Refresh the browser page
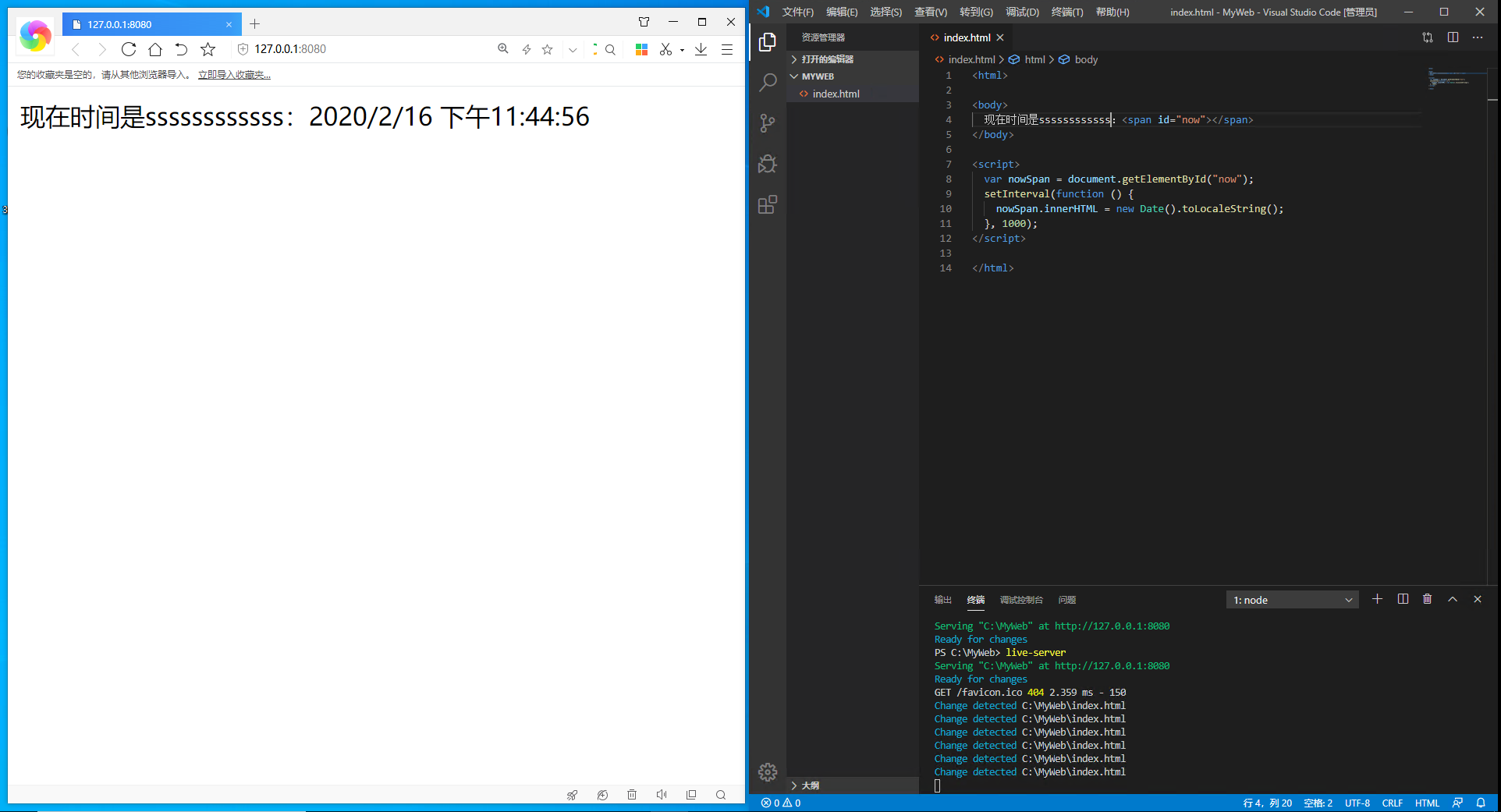Viewport: 1501px width, 812px height. (x=129, y=49)
